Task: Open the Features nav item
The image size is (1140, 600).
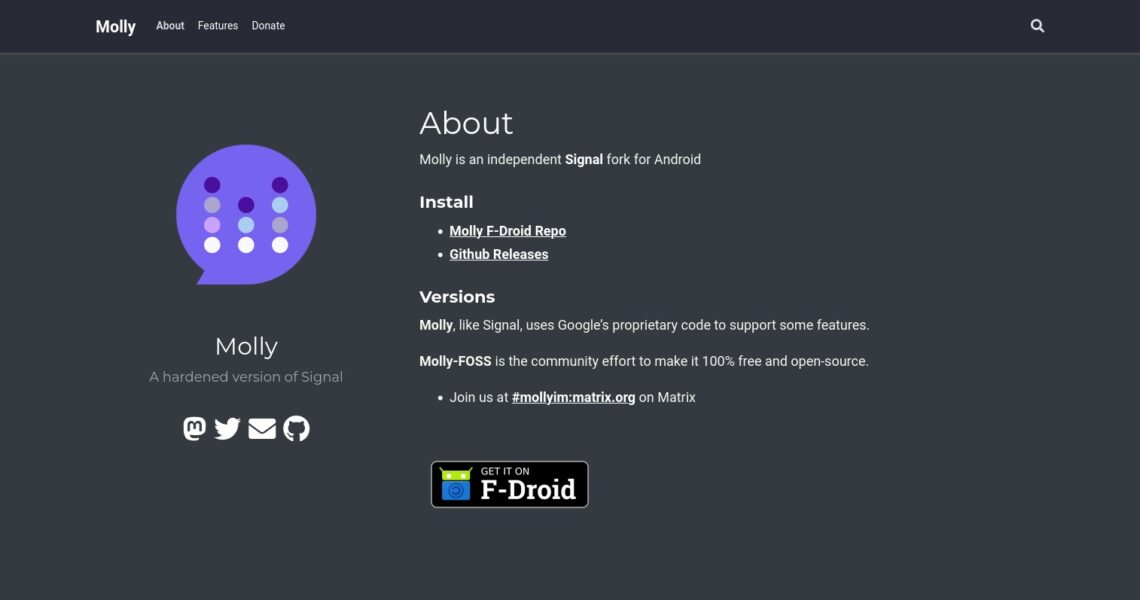Action: 217,26
